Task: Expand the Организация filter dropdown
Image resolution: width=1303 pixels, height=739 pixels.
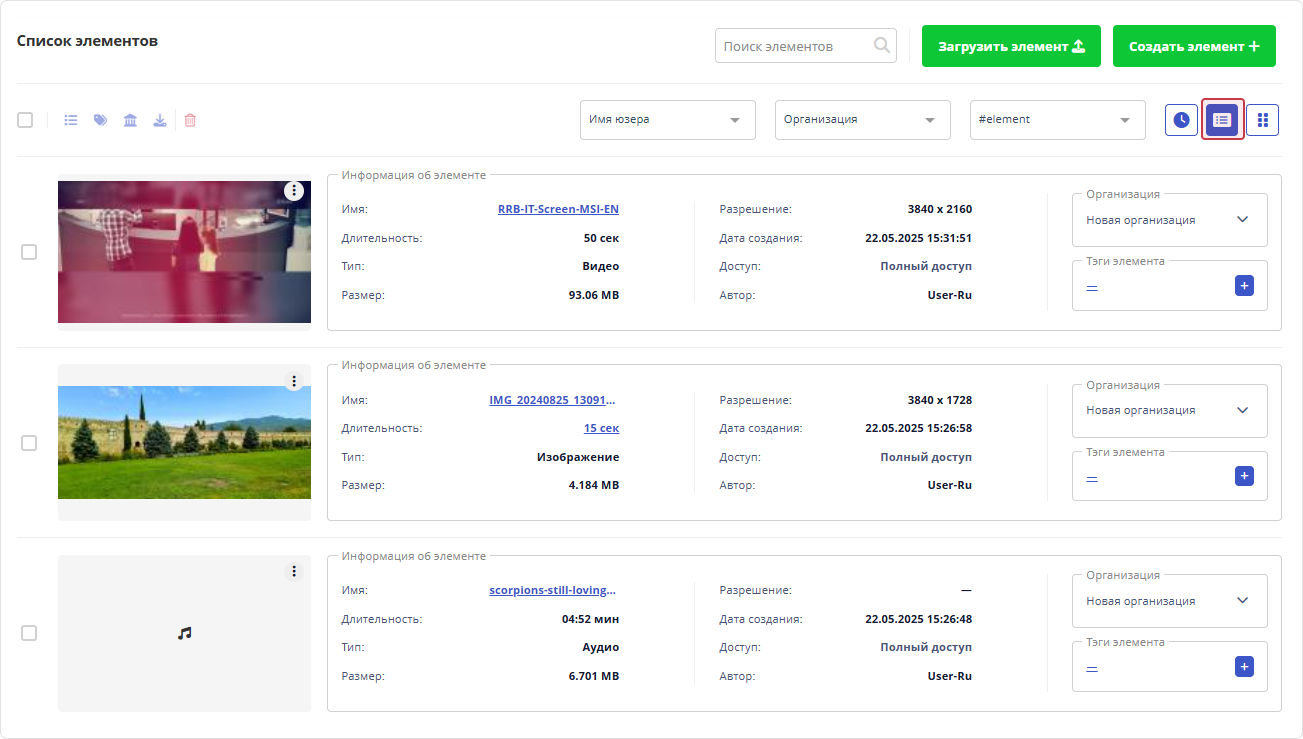Action: 862,120
